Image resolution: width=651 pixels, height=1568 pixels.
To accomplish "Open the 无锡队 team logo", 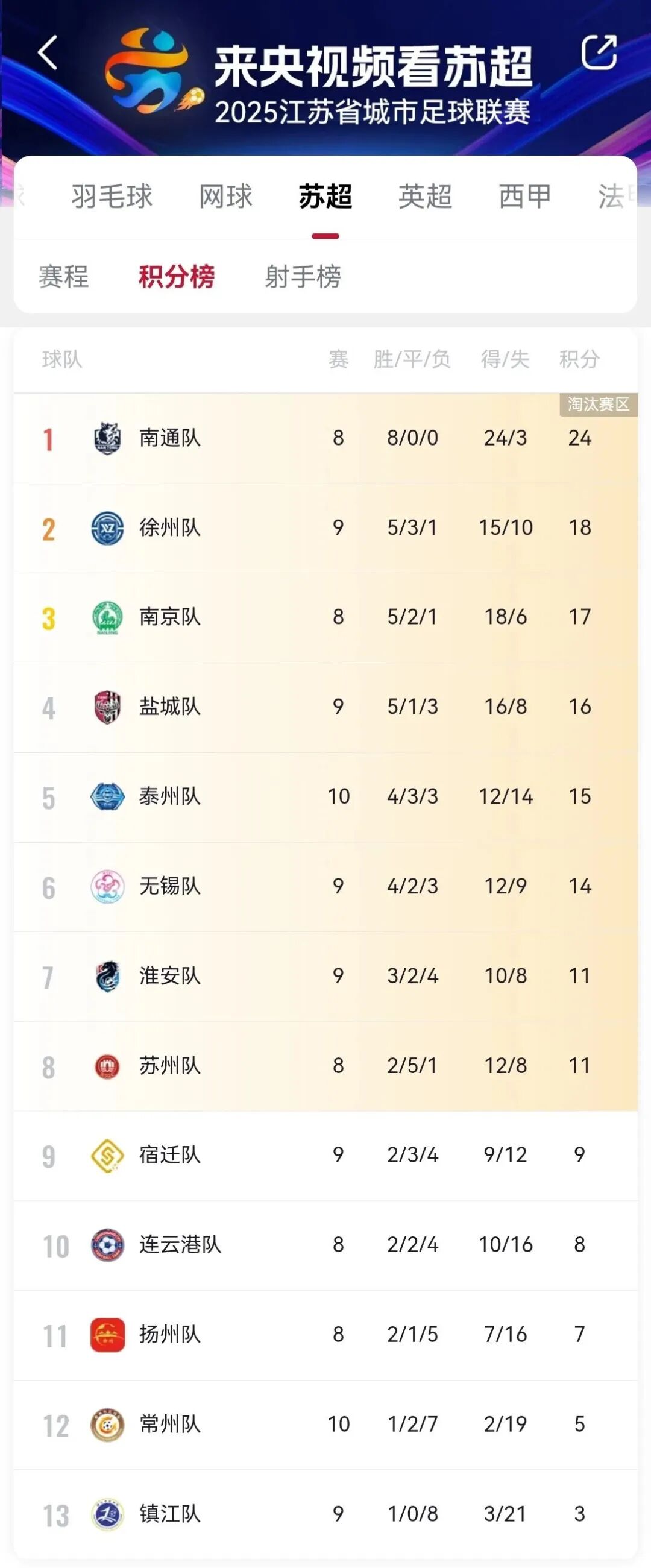I will 108,886.
